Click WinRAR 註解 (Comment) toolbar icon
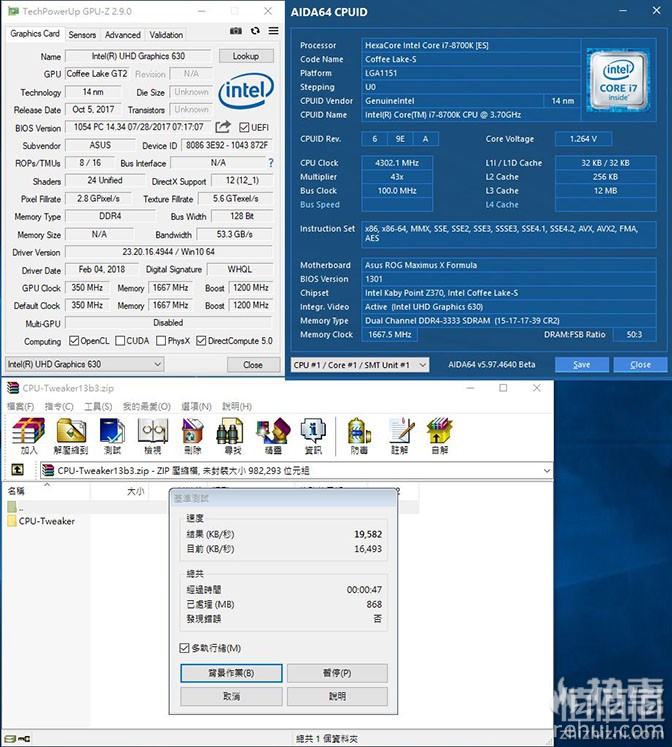Screen dimensions: 672x747 (400, 435)
